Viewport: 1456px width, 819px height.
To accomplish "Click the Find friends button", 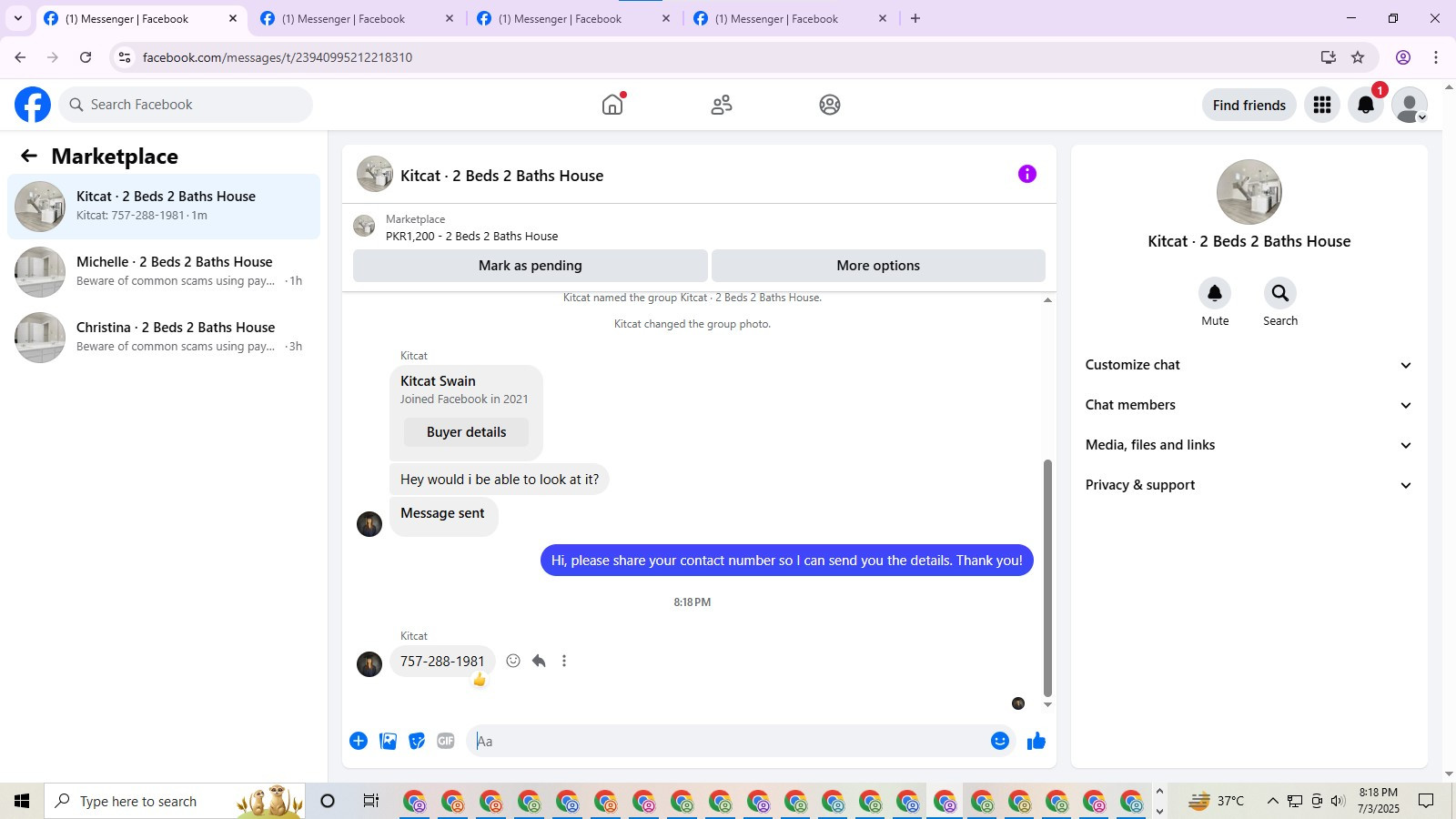I will [x=1249, y=105].
